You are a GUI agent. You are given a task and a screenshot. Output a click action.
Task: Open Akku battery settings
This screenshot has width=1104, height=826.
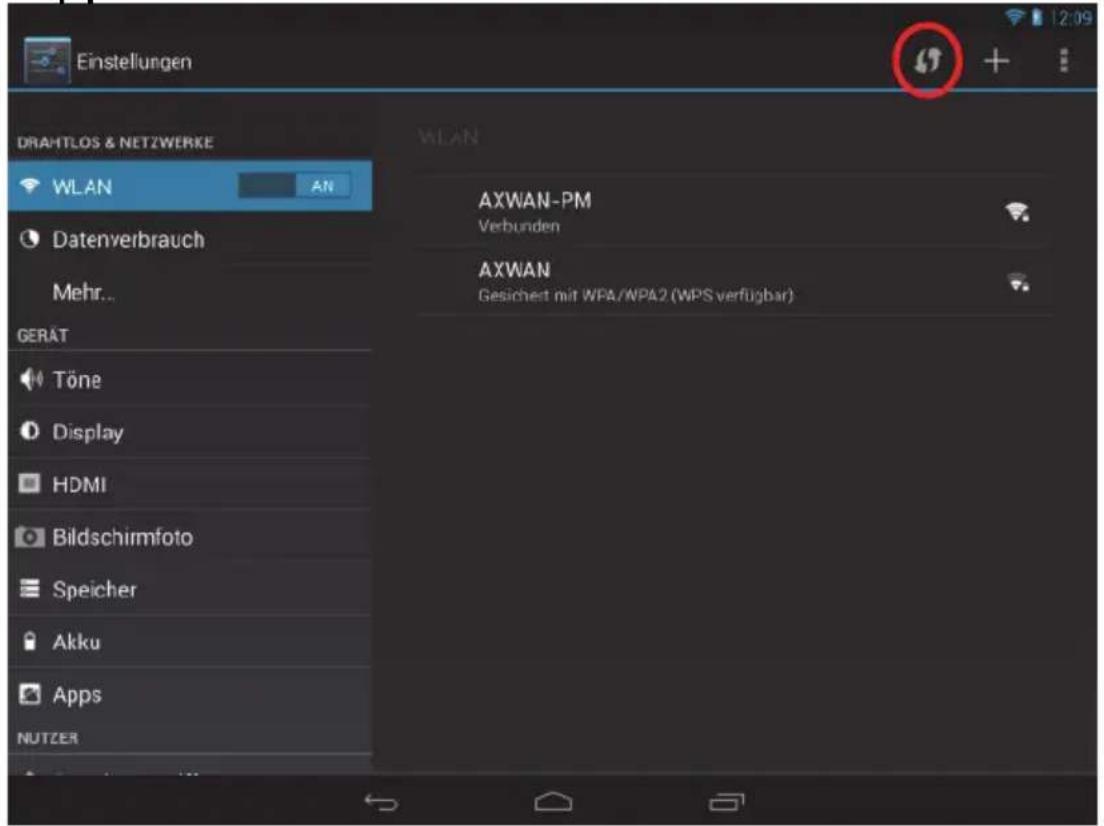click(189, 642)
